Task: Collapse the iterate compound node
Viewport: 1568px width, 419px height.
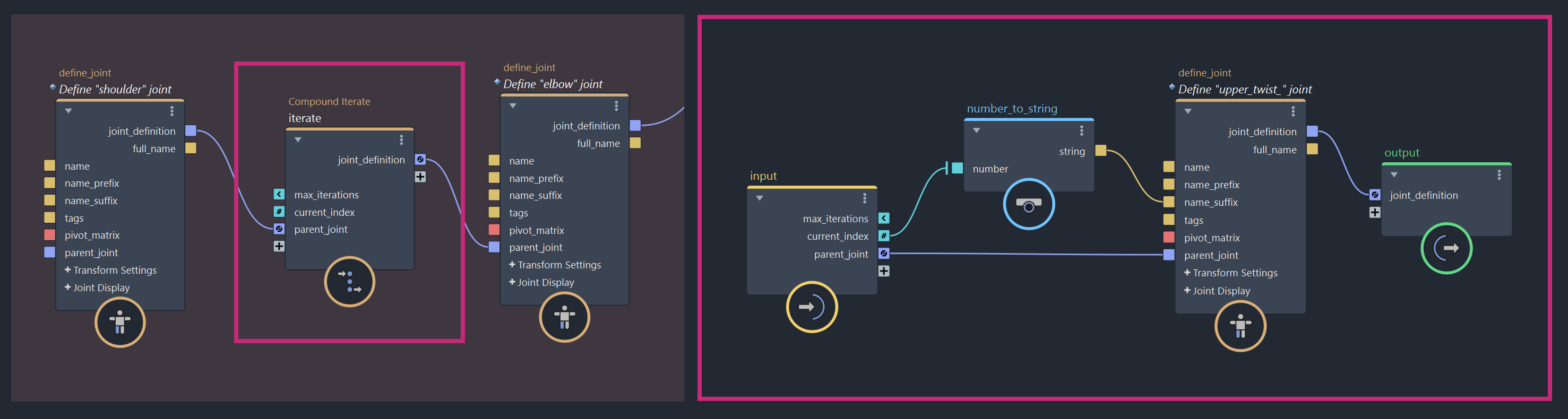Action: pyautogui.click(x=298, y=140)
